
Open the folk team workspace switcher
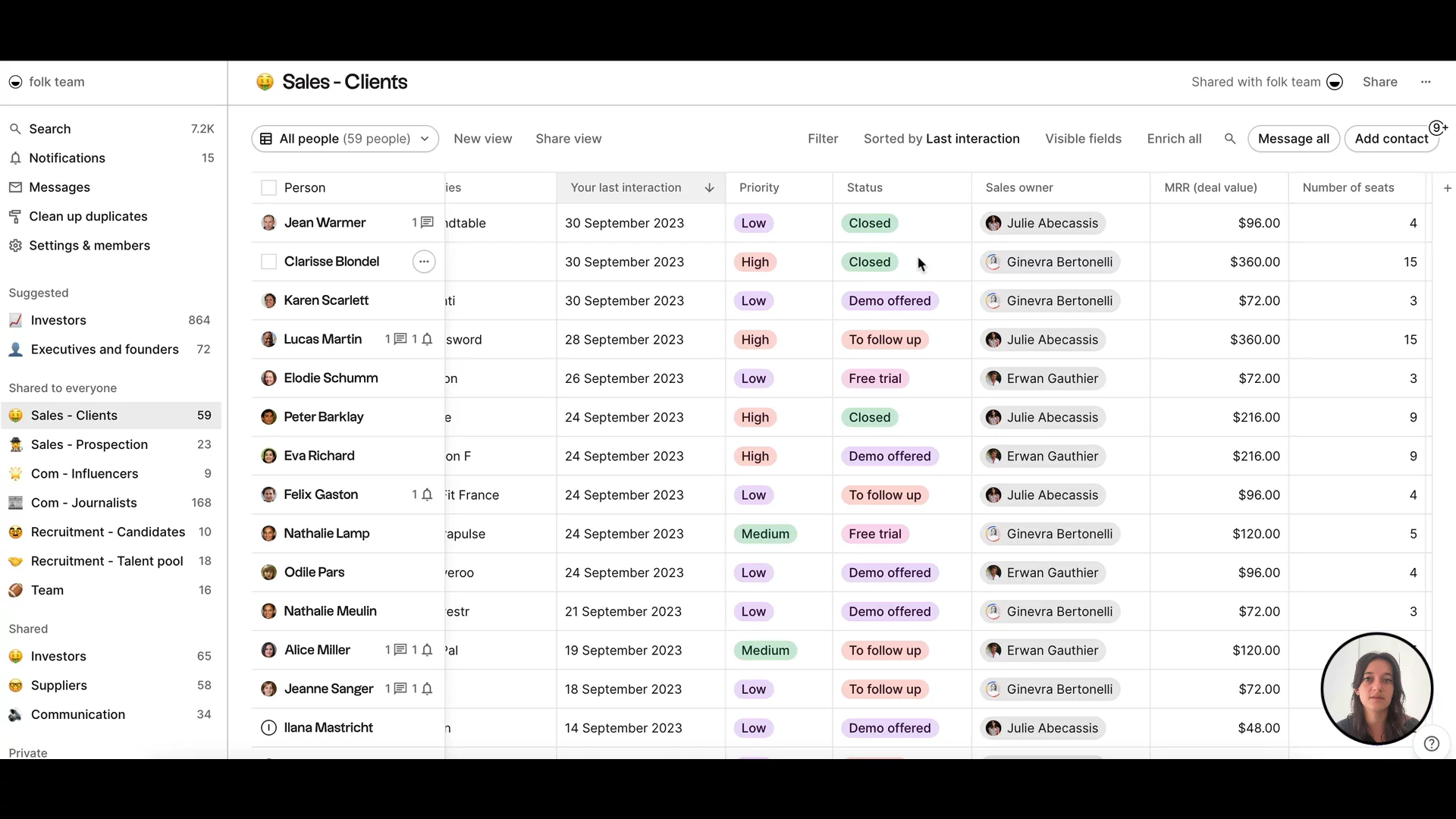coord(47,82)
